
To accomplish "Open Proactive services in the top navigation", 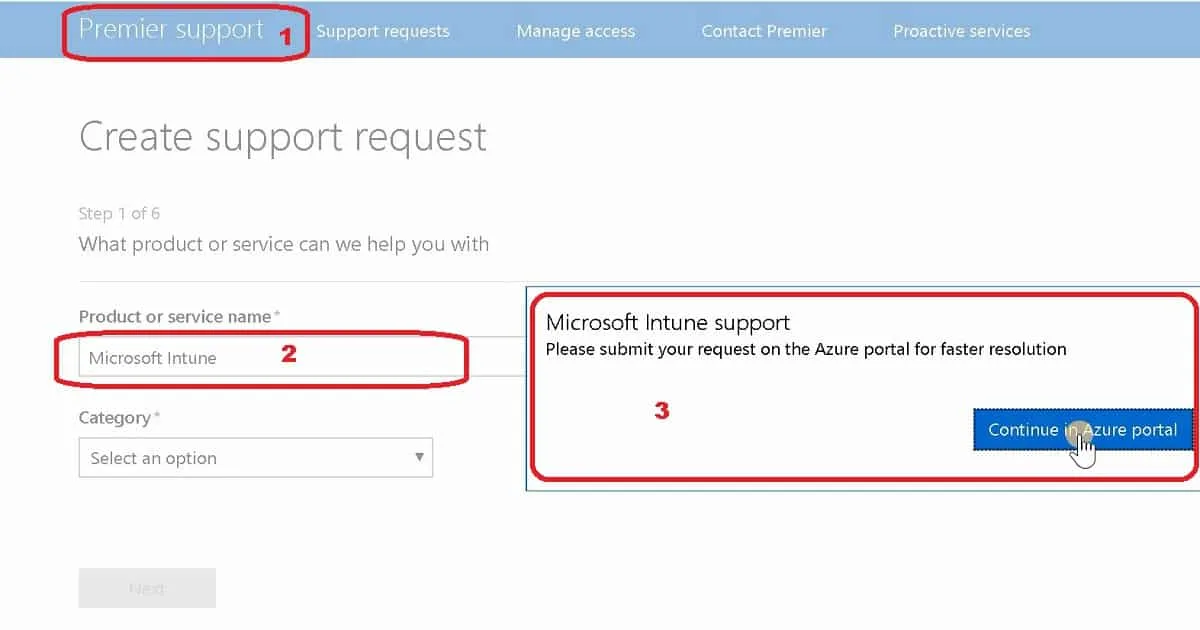I will pos(961,31).
